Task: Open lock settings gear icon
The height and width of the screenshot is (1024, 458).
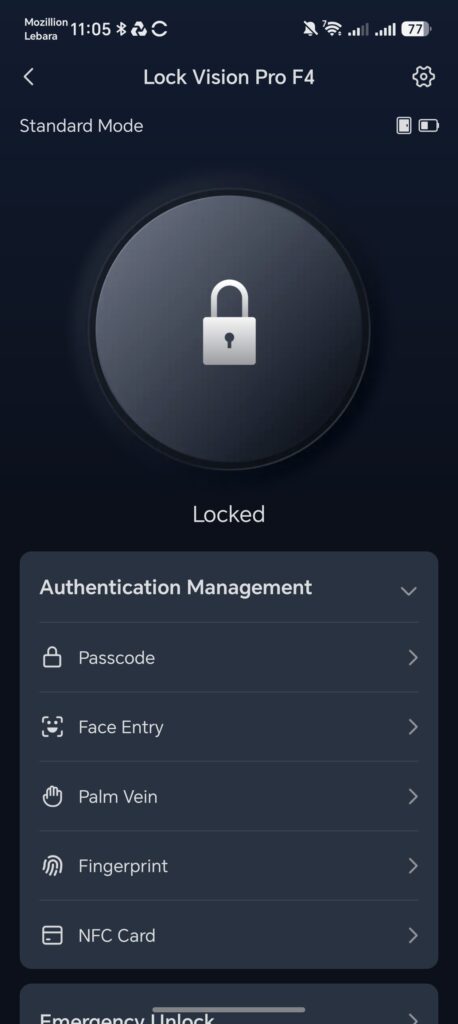Action: tap(423, 77)
